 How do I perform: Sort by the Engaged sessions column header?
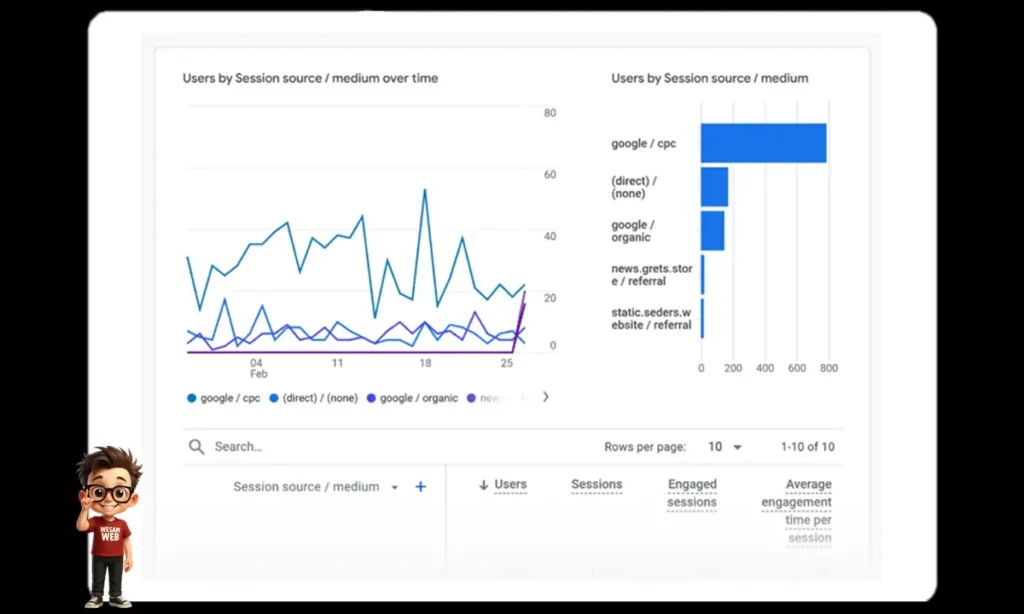coord(691,492)
